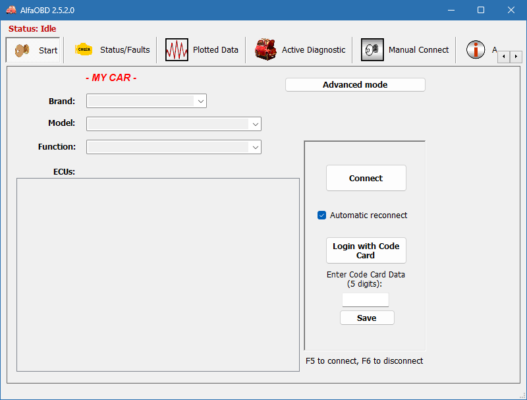The width and height of the screenshot is (527, 400).
Task: Click the red engine Active Diagnostic icon
Action: pyautogui.click(x=266, y=50)
